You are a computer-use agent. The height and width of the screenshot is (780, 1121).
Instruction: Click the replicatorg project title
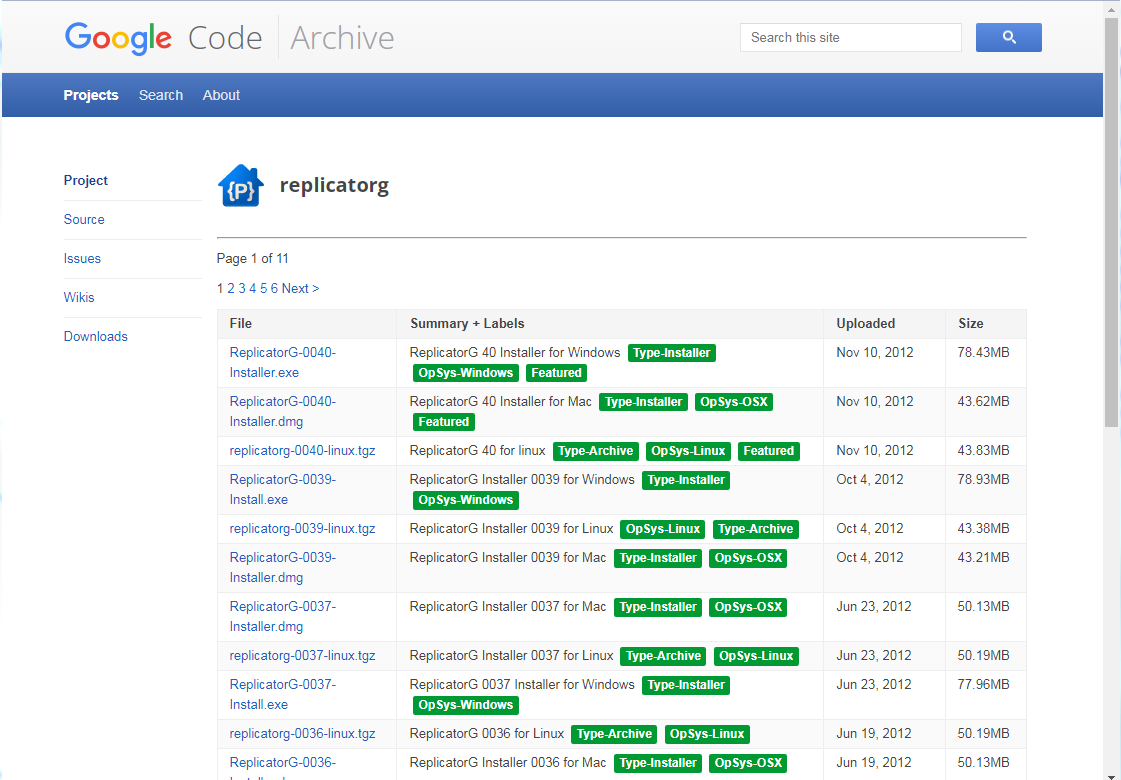point(334,185)
